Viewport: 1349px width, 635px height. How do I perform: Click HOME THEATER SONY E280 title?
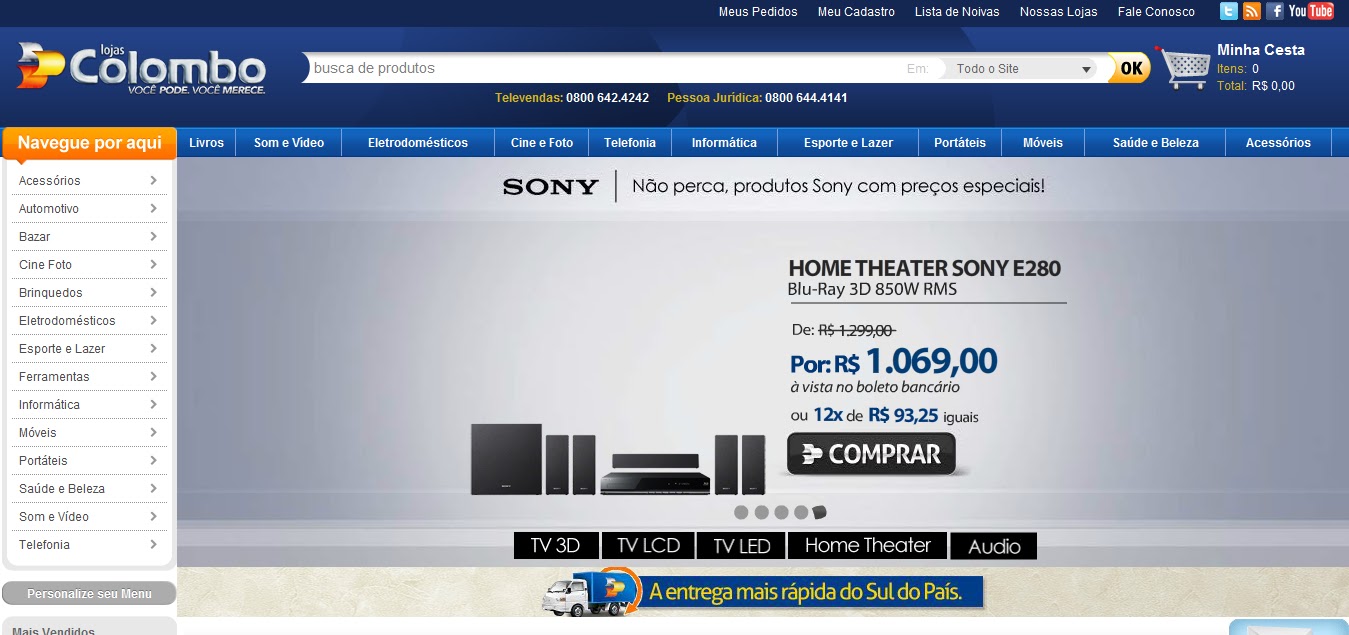pyautogui.click(x=925, y=268)
